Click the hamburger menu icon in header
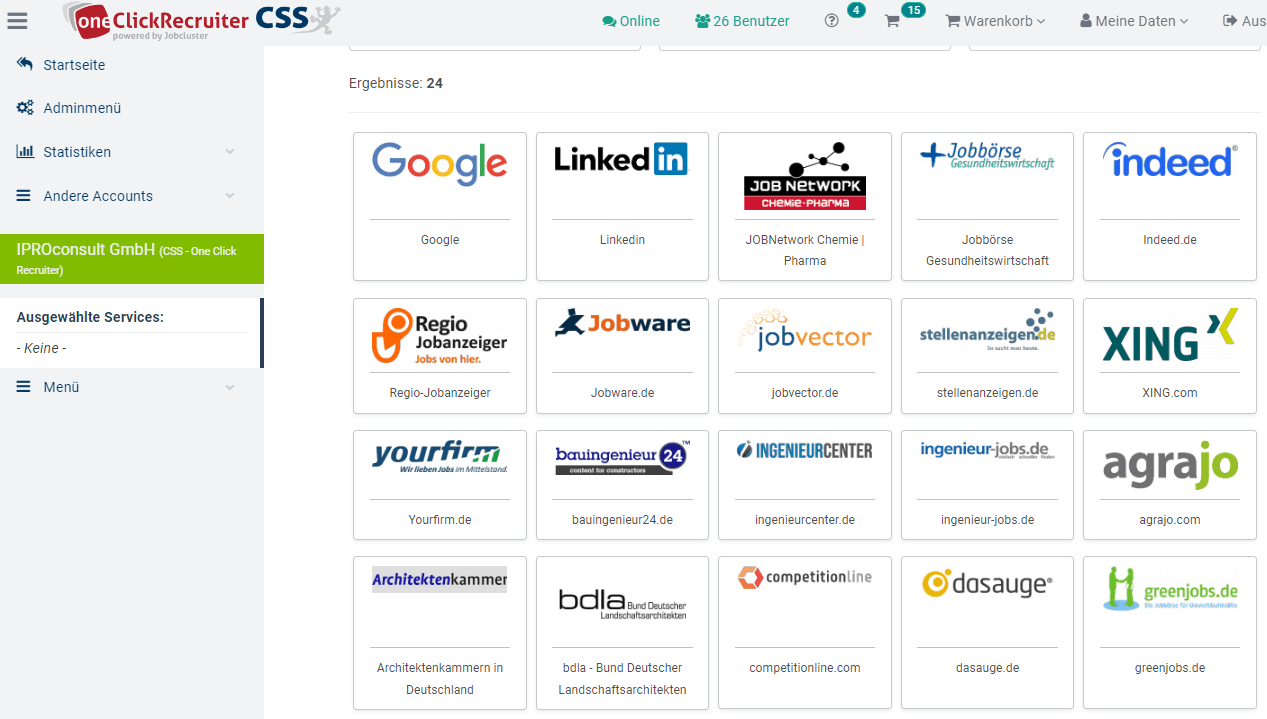Screen dimensions: 1267x719 (17, 20)
